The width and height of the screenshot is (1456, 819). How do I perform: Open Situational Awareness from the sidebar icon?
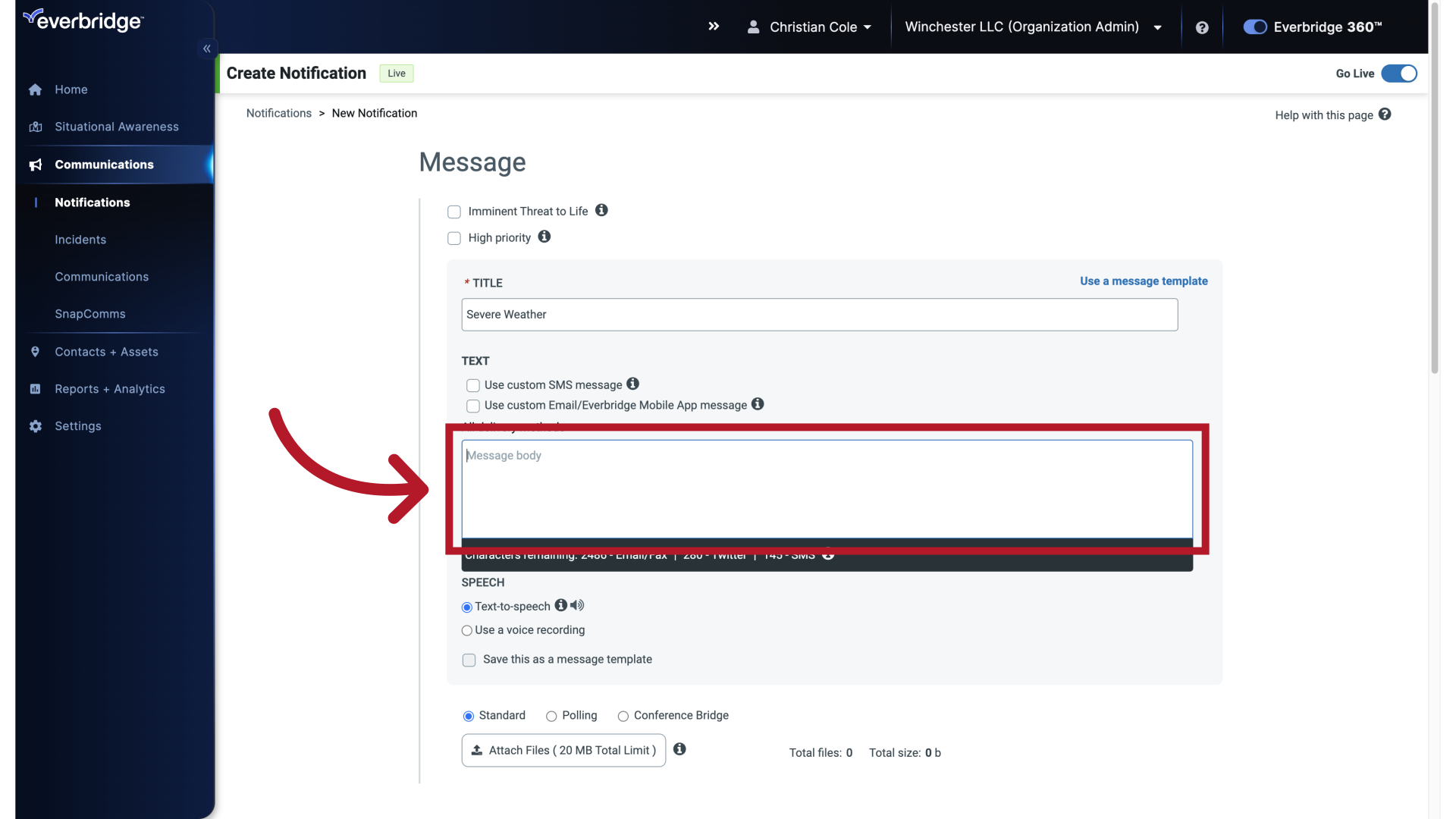click(x=36, y=127)
